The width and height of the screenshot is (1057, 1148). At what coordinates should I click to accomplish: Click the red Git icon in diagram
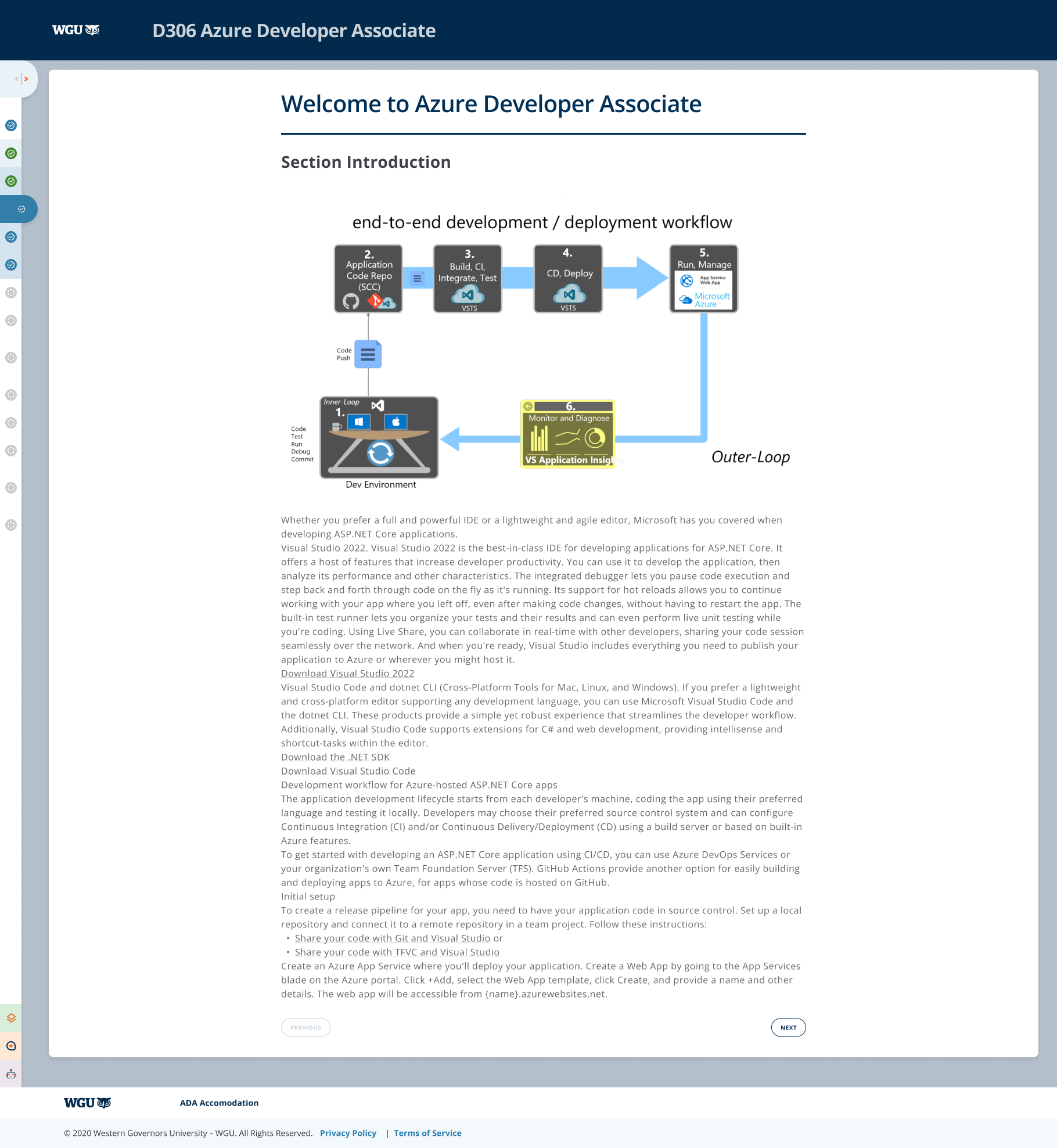[375, 301]
